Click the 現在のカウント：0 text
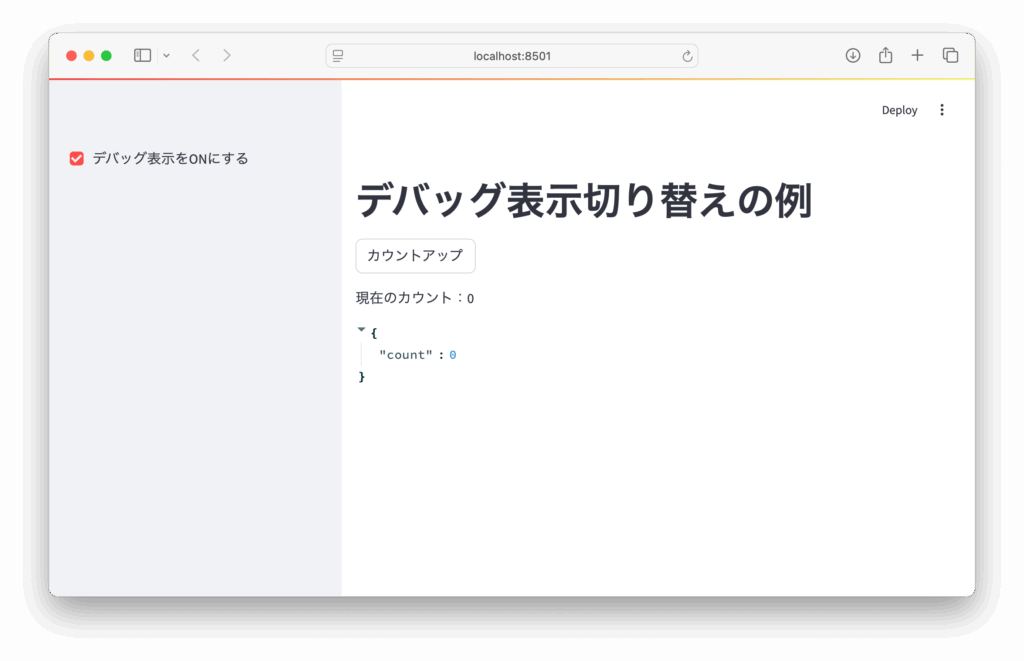 click(414, 298)
